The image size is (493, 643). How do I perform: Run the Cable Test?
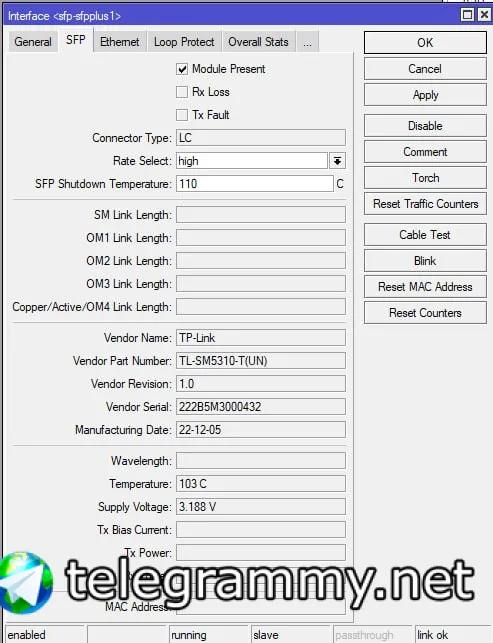tap(425, 235)
